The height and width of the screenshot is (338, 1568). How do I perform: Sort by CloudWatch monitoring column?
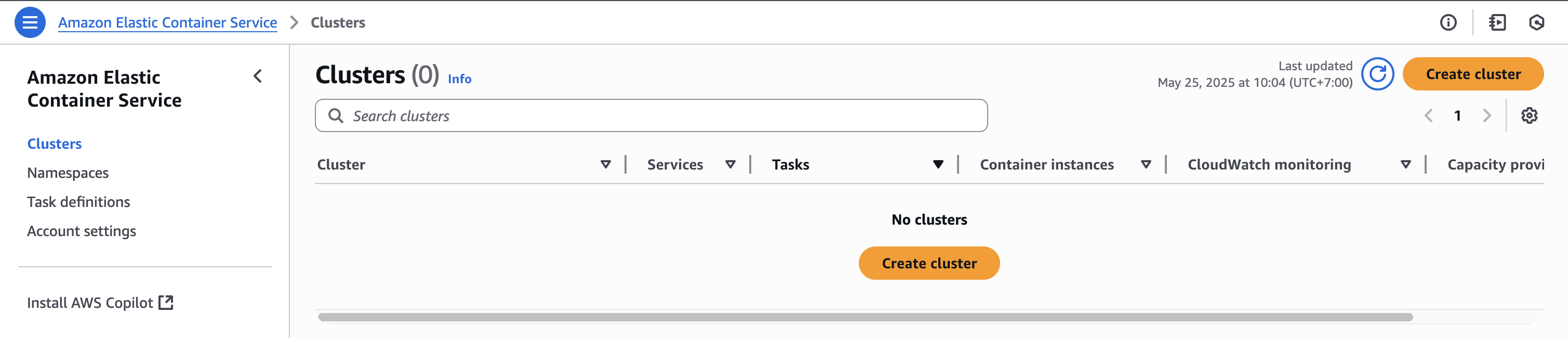pos(1405,164)
